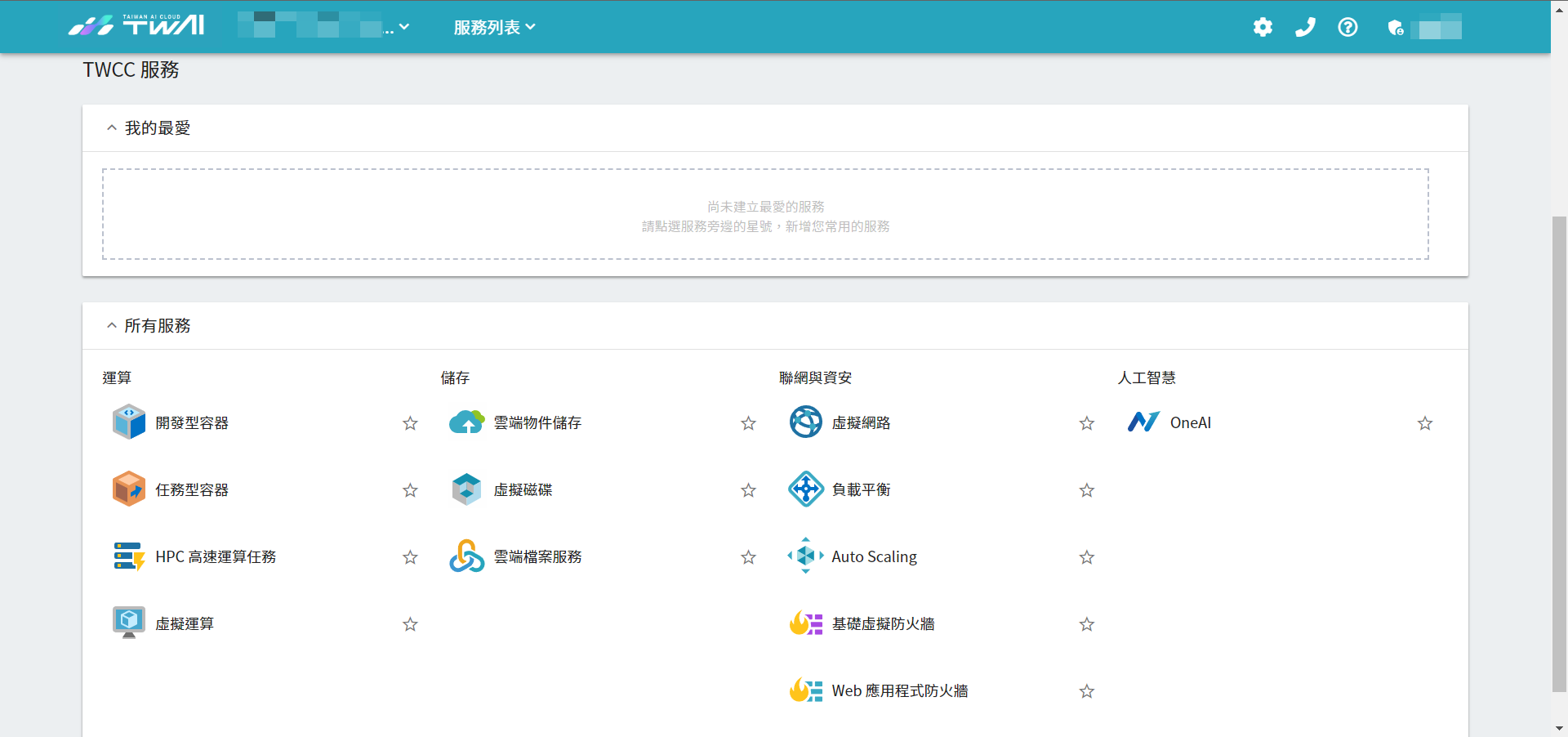Open the HPC 高速運算任務 icon

[x=129, y=556]
